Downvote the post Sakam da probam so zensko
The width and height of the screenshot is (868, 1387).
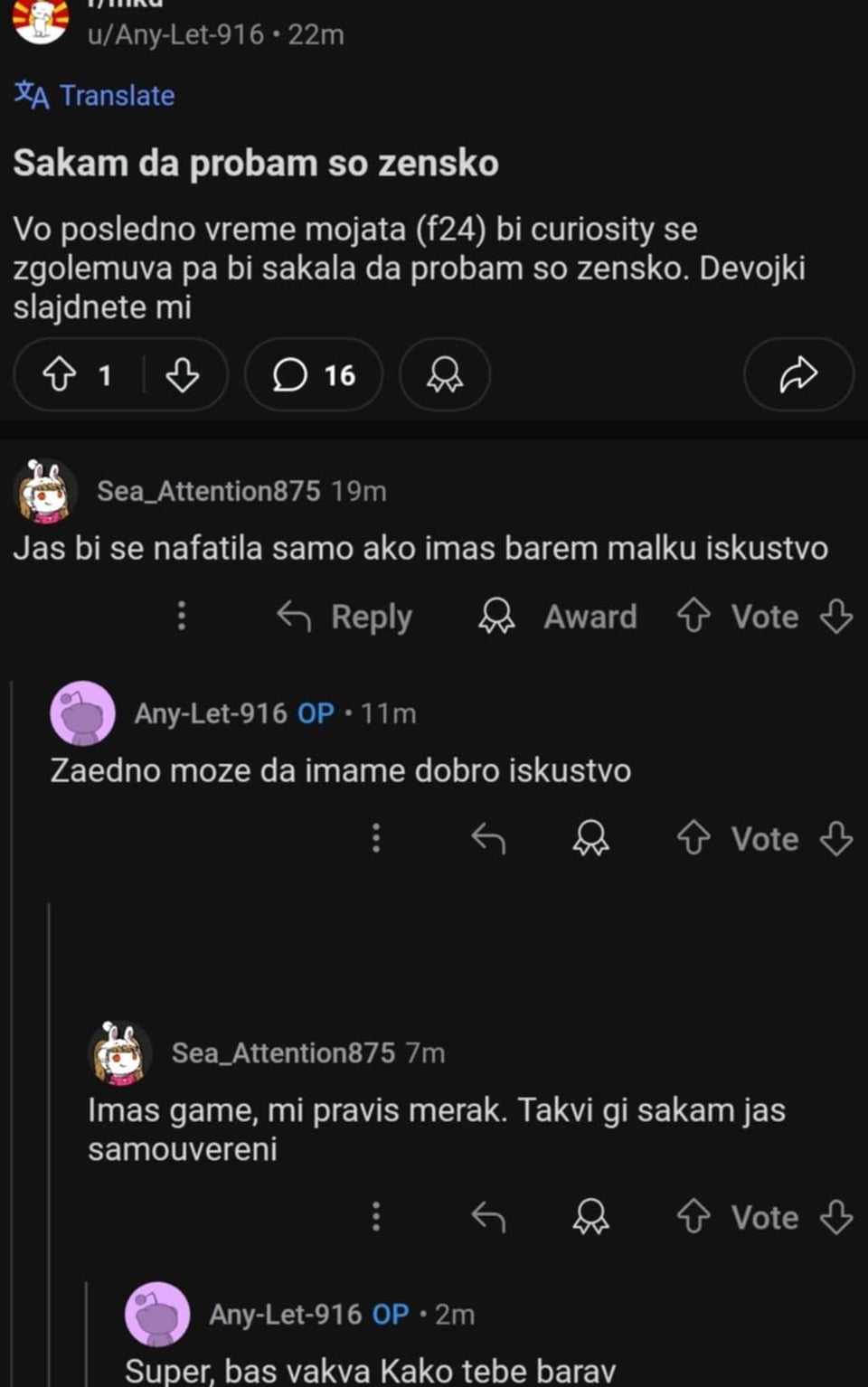click(x=183, y=374)
